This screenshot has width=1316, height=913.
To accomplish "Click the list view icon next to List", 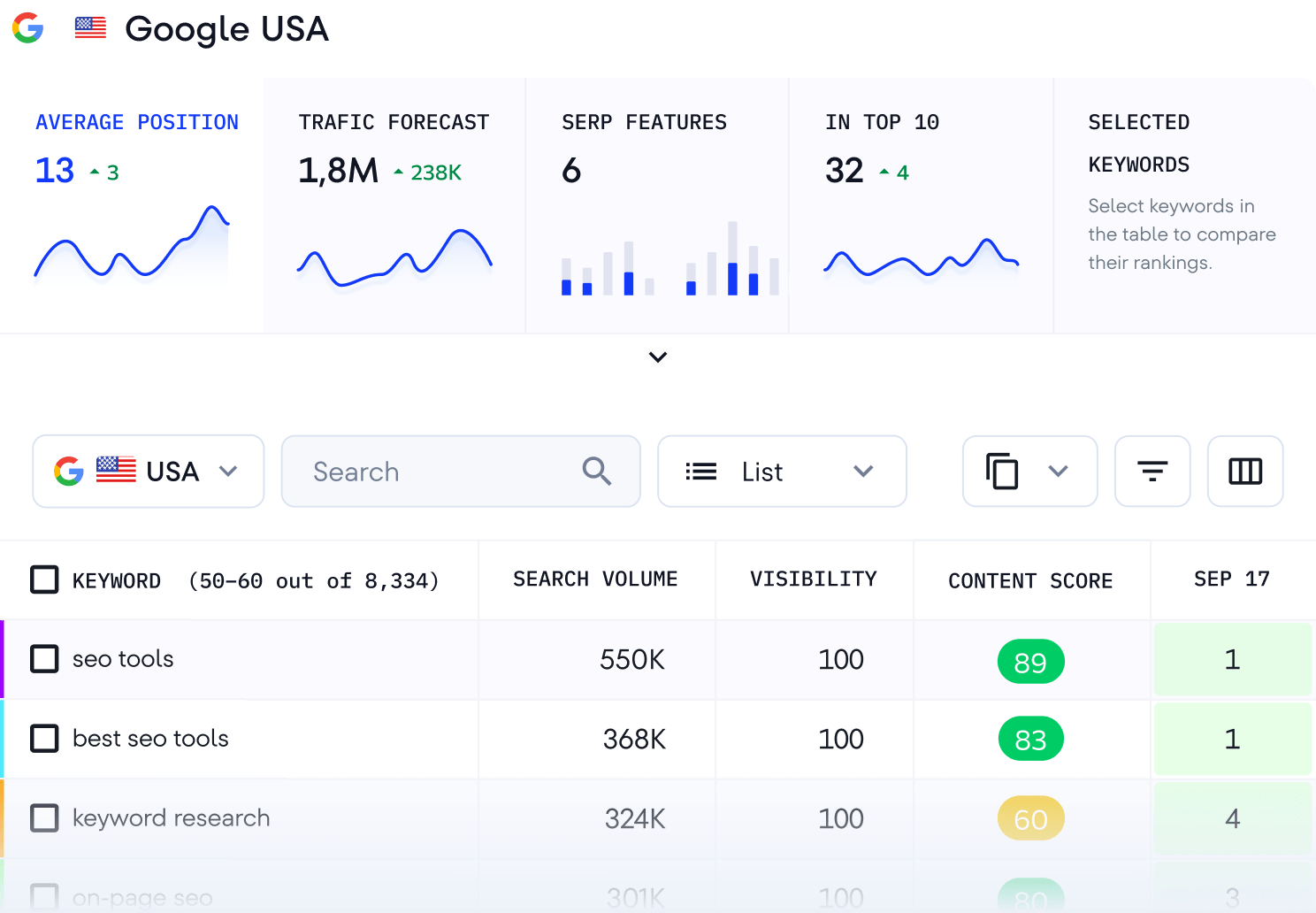I will (700, 471).
